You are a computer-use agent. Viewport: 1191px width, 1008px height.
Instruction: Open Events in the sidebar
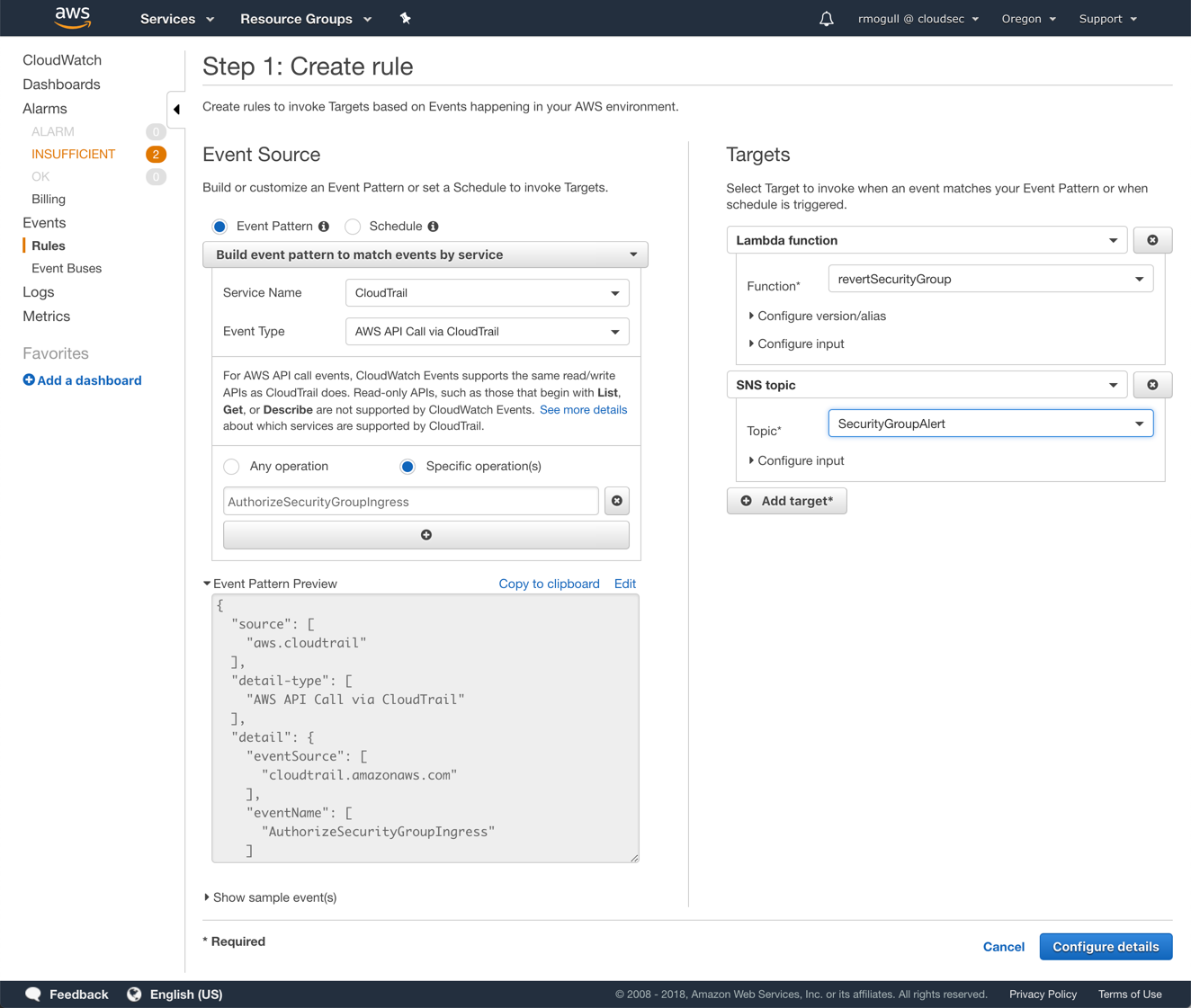tap(44, 223)
